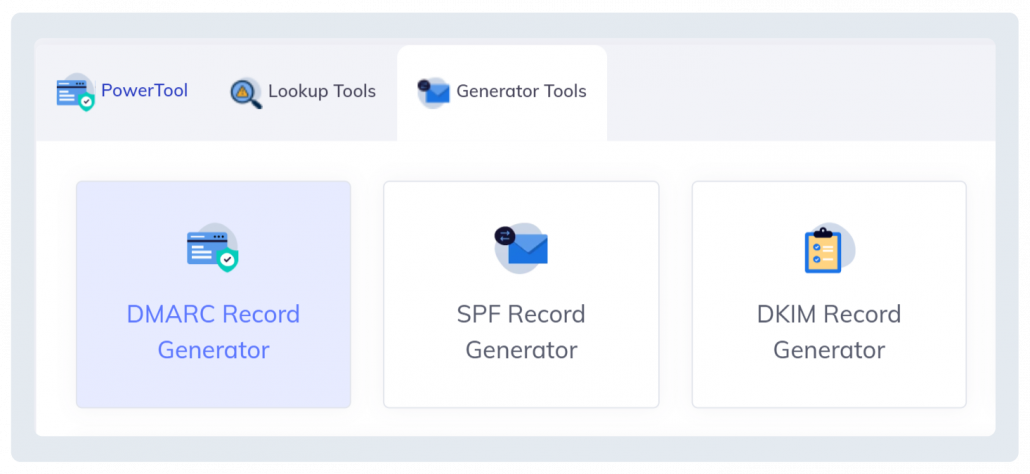This screenshot has width=1030, height=474.
Task: Click the Lookup Tools magnifying glass icon
Action: 244,93
